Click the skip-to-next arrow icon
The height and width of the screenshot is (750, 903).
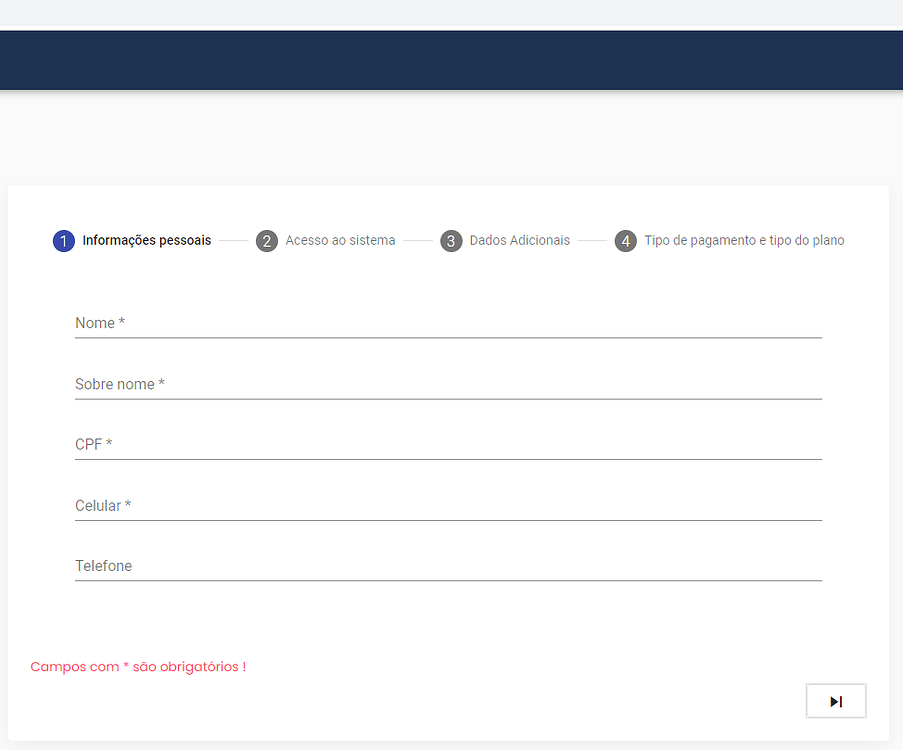tap(836, 700)
